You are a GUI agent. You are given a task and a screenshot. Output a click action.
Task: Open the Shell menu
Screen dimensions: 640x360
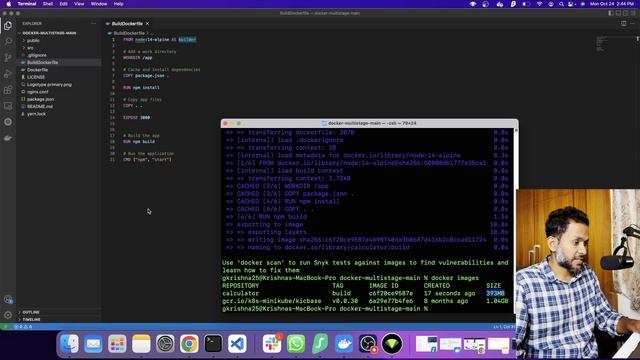click(x=48, y=4)
